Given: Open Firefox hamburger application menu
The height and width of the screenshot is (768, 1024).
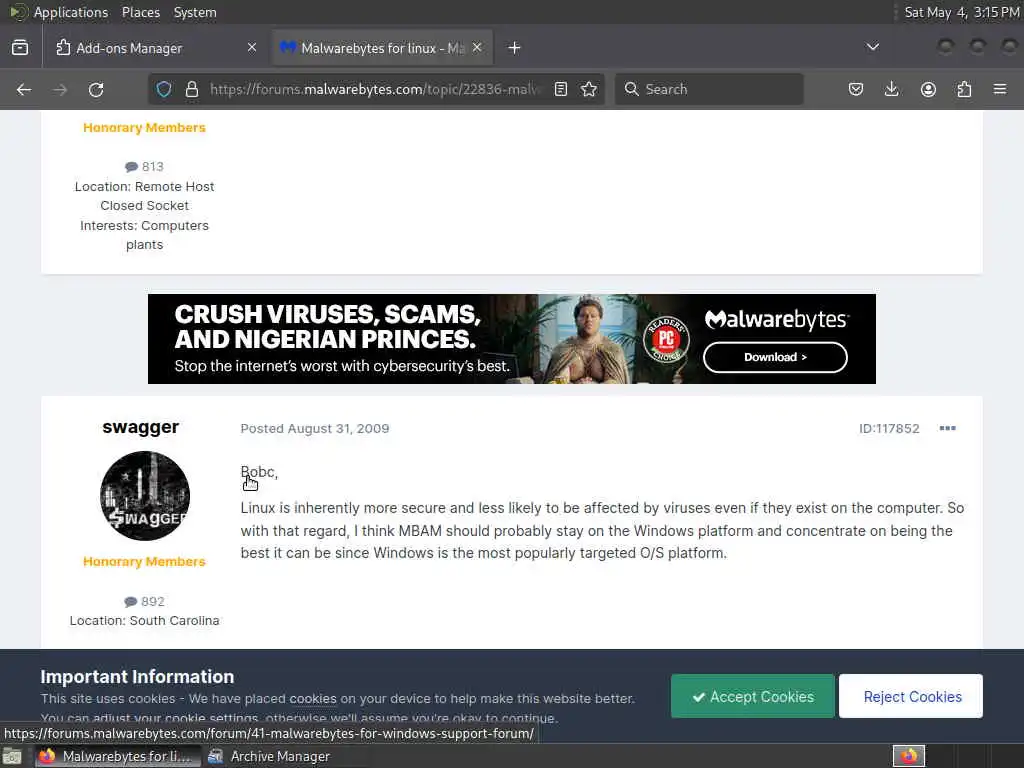Looking at the screenshot, I should coord(1000,89).
